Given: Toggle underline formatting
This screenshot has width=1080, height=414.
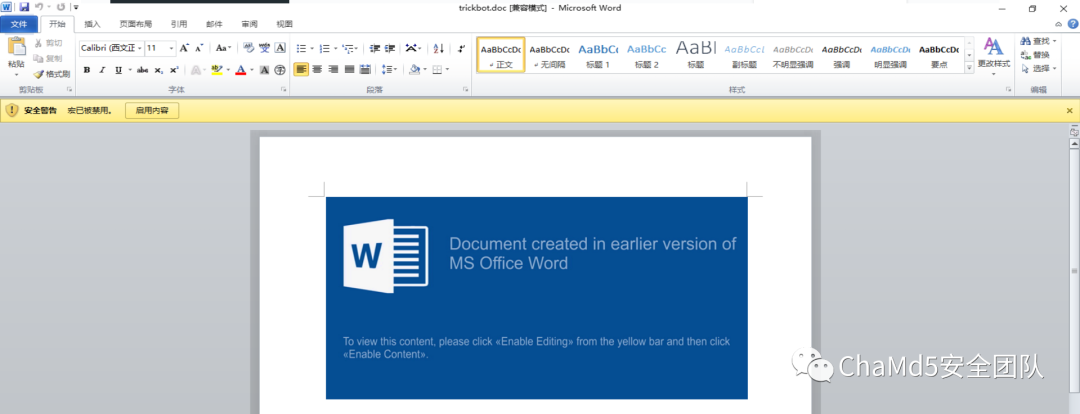Looking at the screenshot, I should coord(118,70).
